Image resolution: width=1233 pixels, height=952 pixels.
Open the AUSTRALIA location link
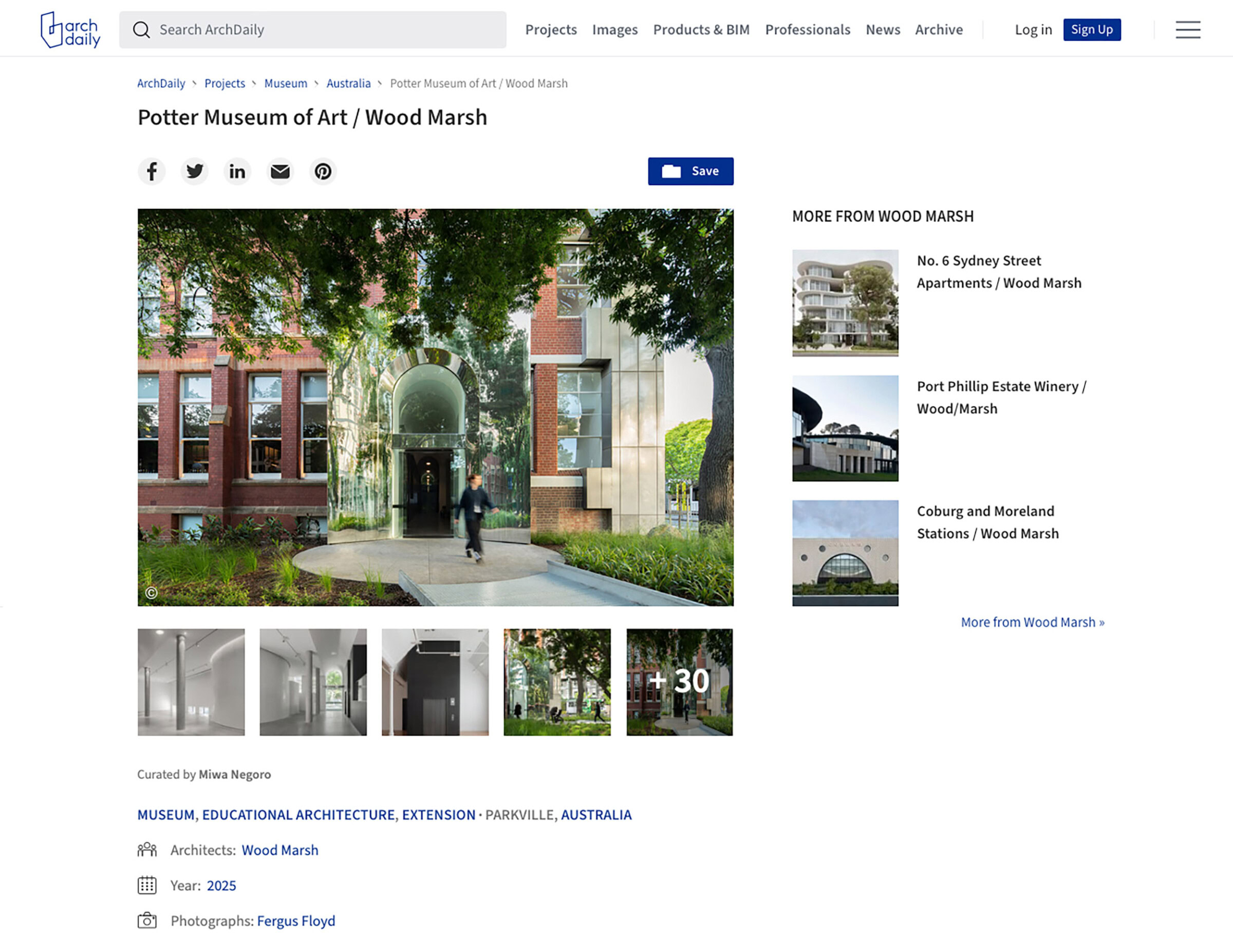(596, 815)
